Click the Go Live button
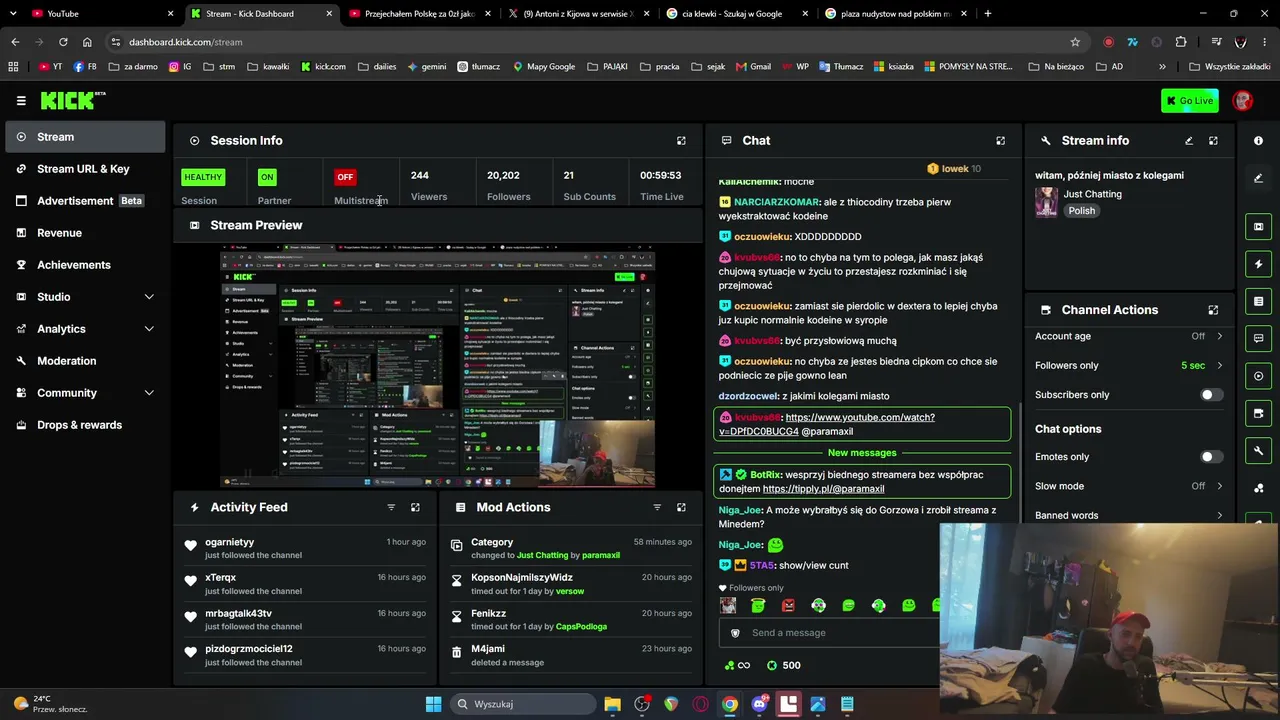Image resolution: width=1280 pixels, height=720 pixels. click(1189, 100)
